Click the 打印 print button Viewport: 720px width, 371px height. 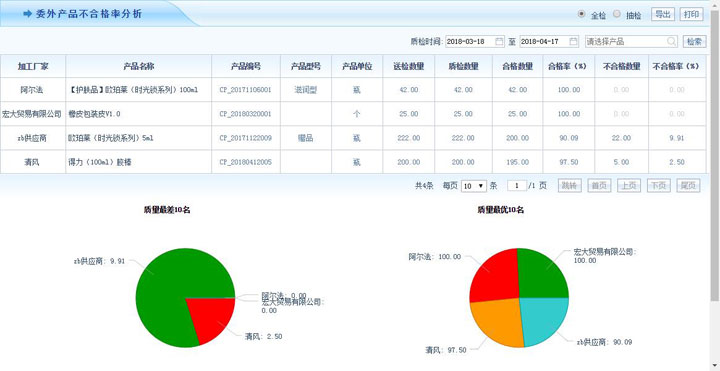(692, 14)
